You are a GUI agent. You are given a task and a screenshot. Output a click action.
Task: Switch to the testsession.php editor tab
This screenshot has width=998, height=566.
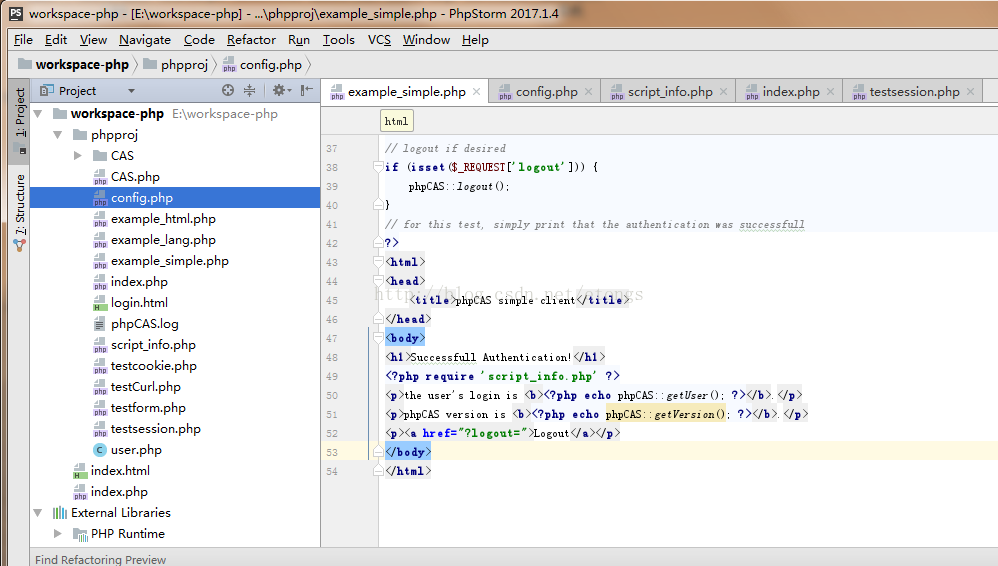pos(914,92)
